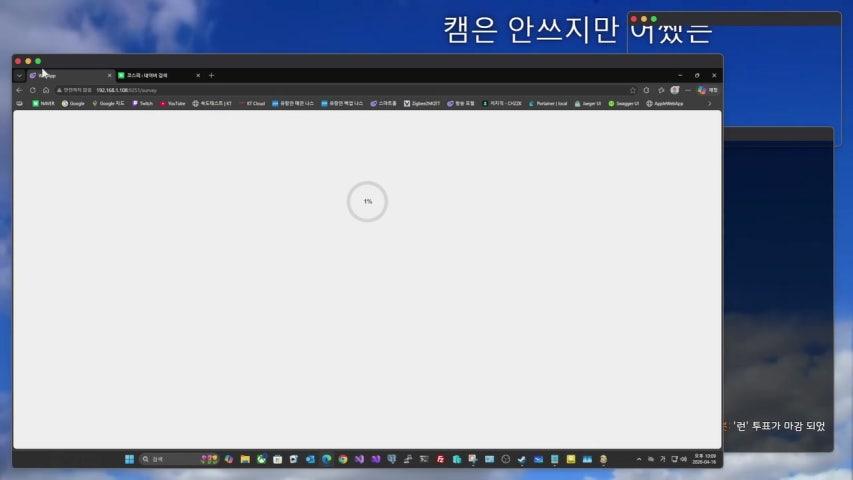Open the Copilot icon in browser toolbar

pos(702,90)
